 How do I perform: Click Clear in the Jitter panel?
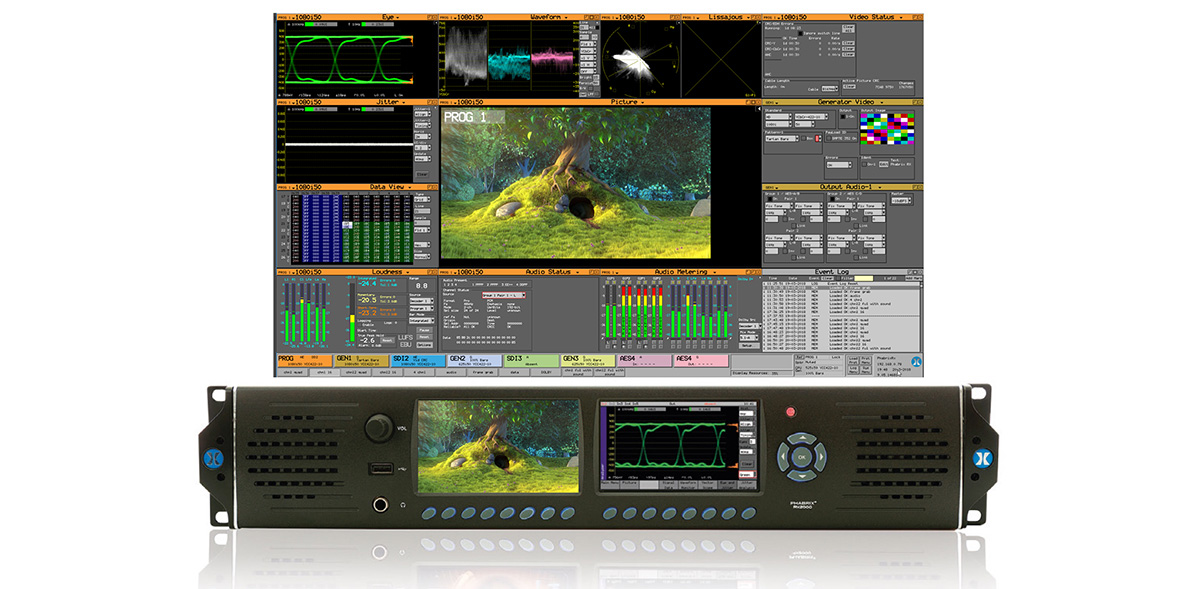click(422, 172)
